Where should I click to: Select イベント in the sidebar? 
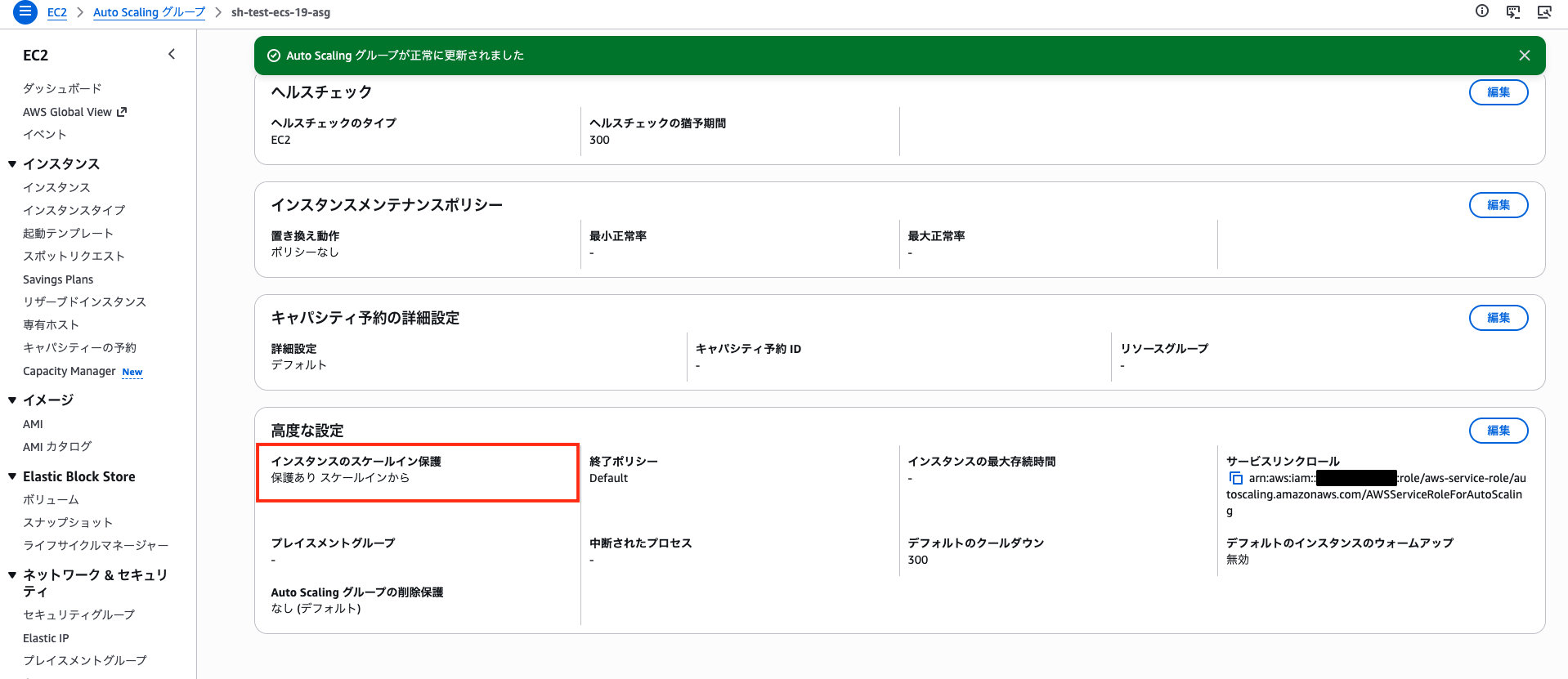pyautogui.click(x=44, y=134)
